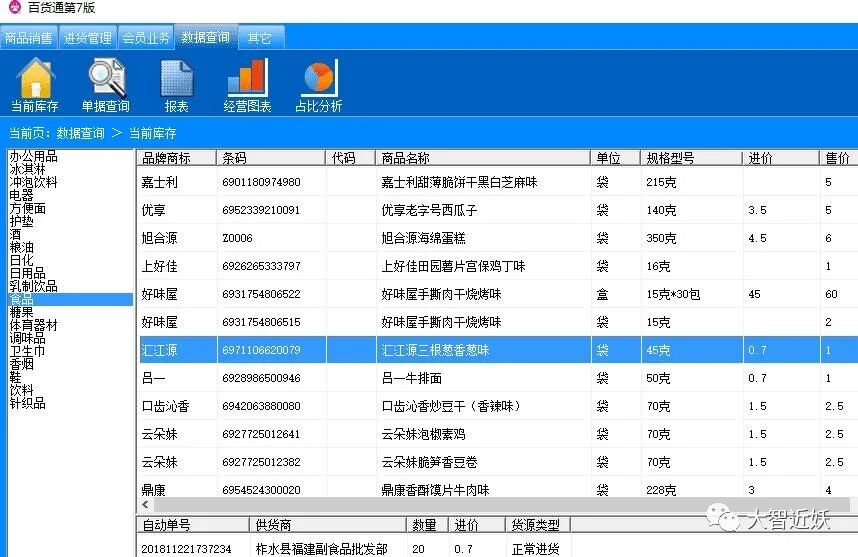Open the 经营图表 bar chart icon

click(247, 85)
